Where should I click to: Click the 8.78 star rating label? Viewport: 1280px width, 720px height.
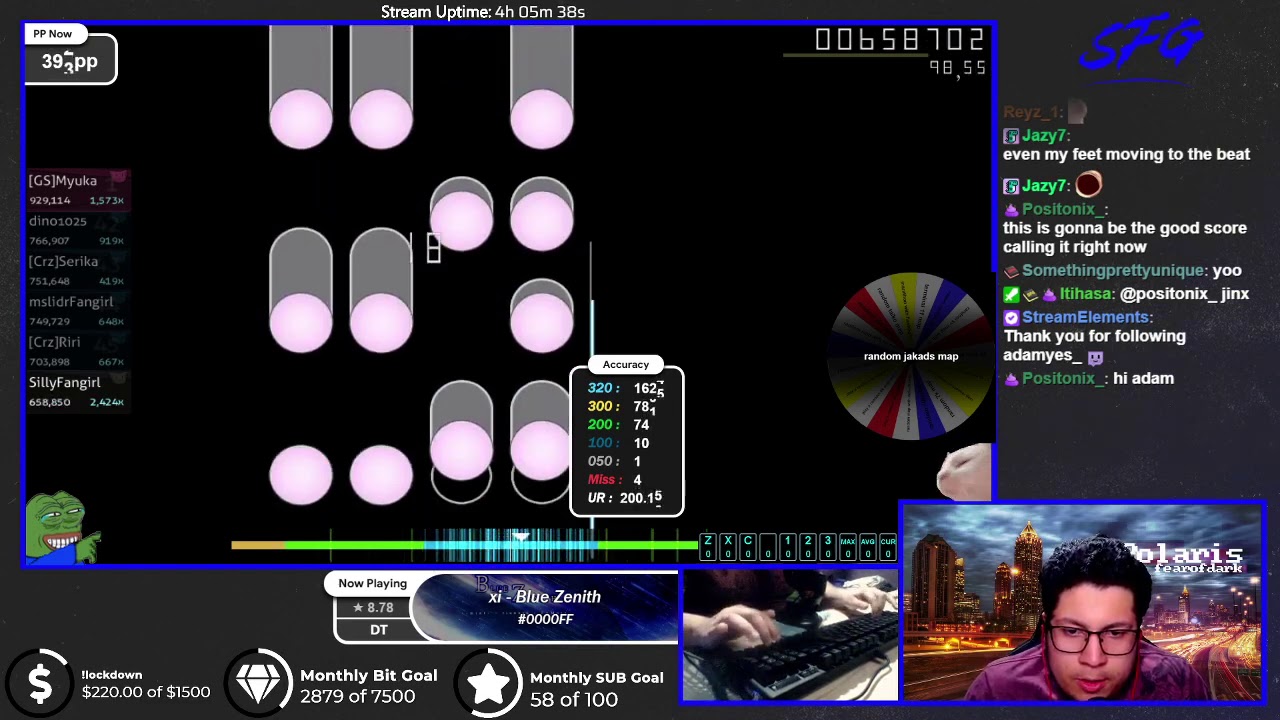(372, 607)
